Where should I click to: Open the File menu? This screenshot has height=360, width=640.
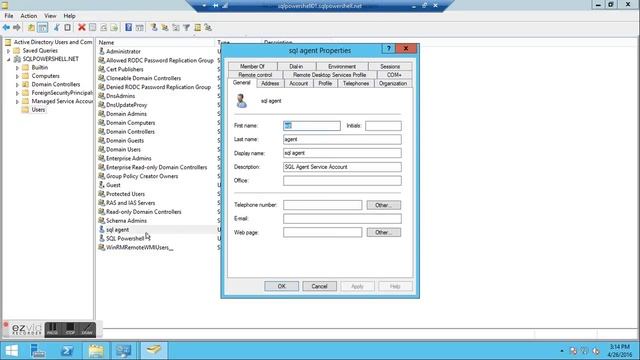tap(9, 16)
